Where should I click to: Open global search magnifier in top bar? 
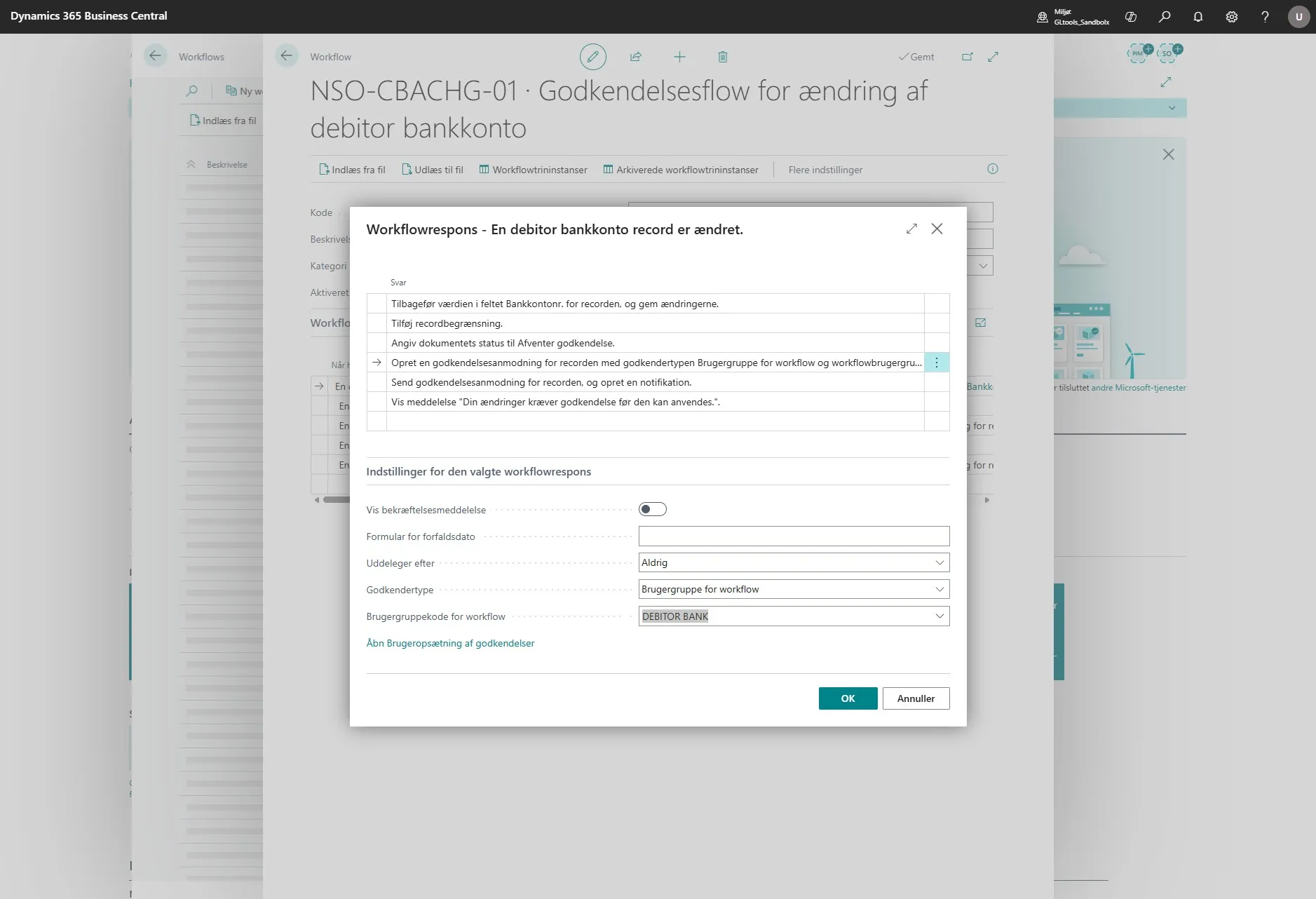1165,17
